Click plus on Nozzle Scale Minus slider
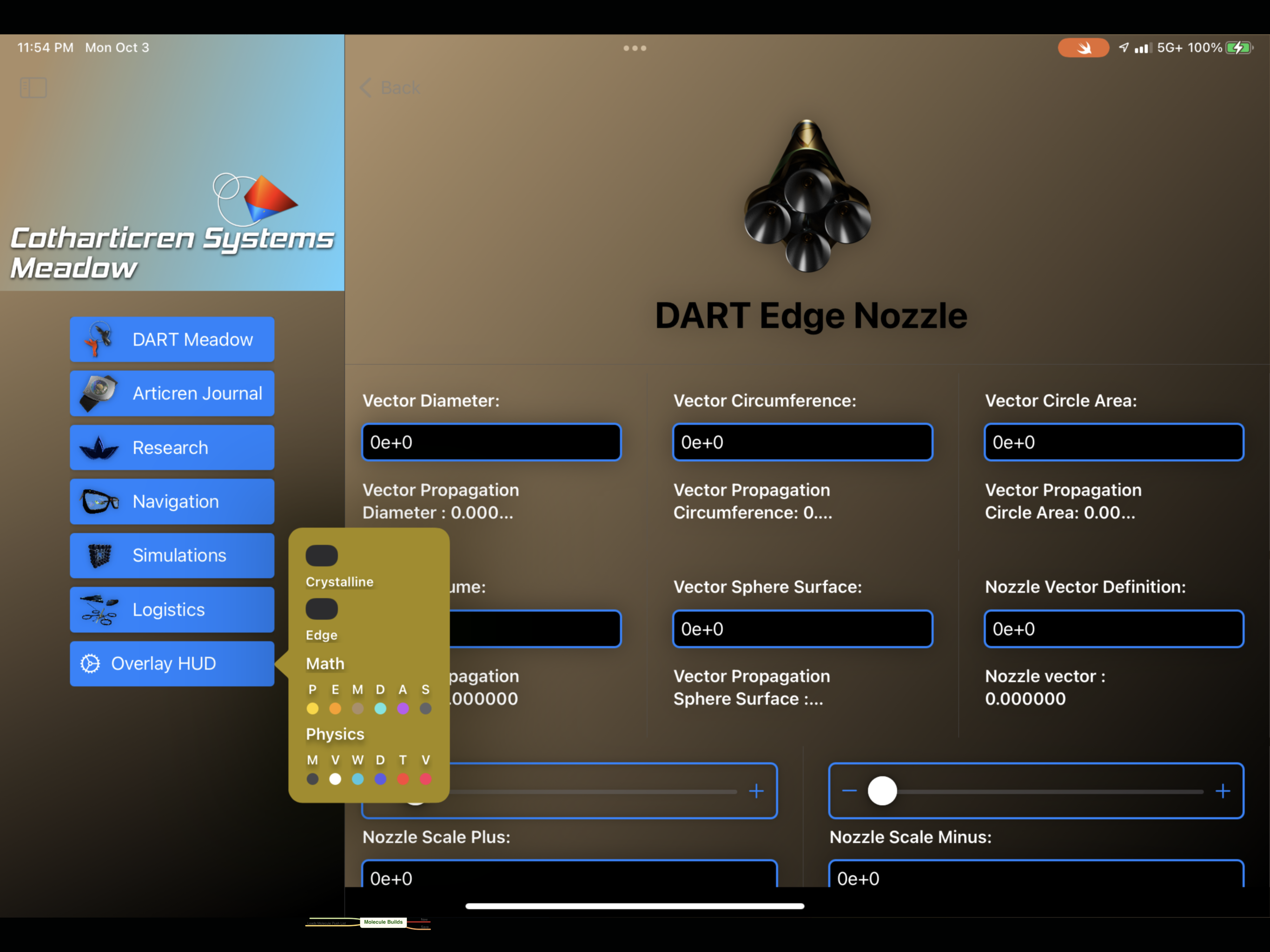The height and width of the screenshot is (952, 1270). click(1222, 791)
